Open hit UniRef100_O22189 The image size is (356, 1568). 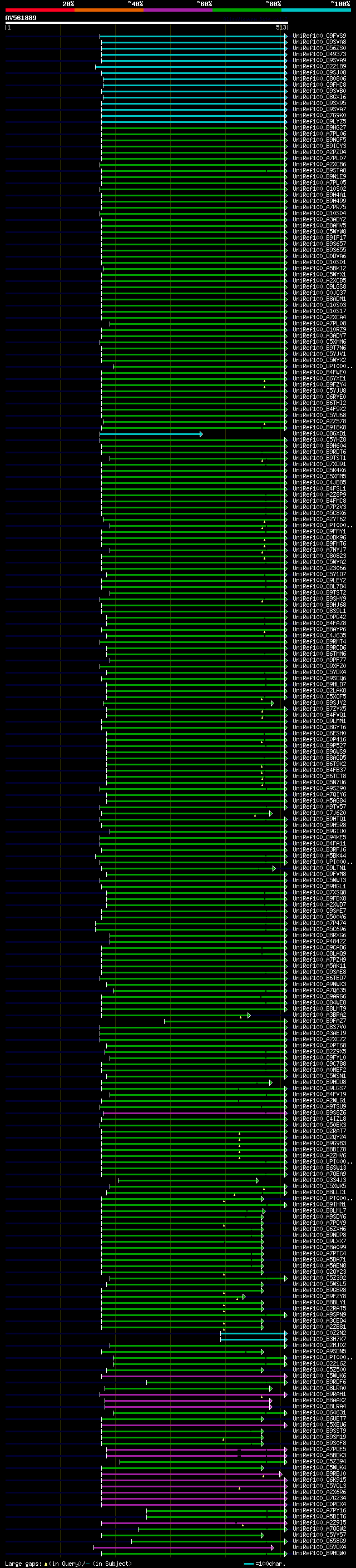pyautogui.click(x=319, y=66)
